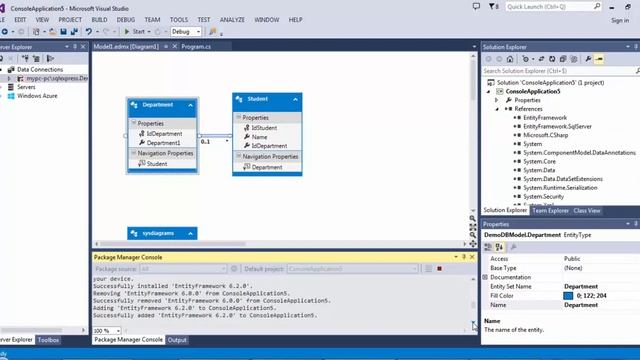Refresh Solution Explorer with the refresh icon
The height and width of the screenshot is (360, 640).
pos(552,59)
